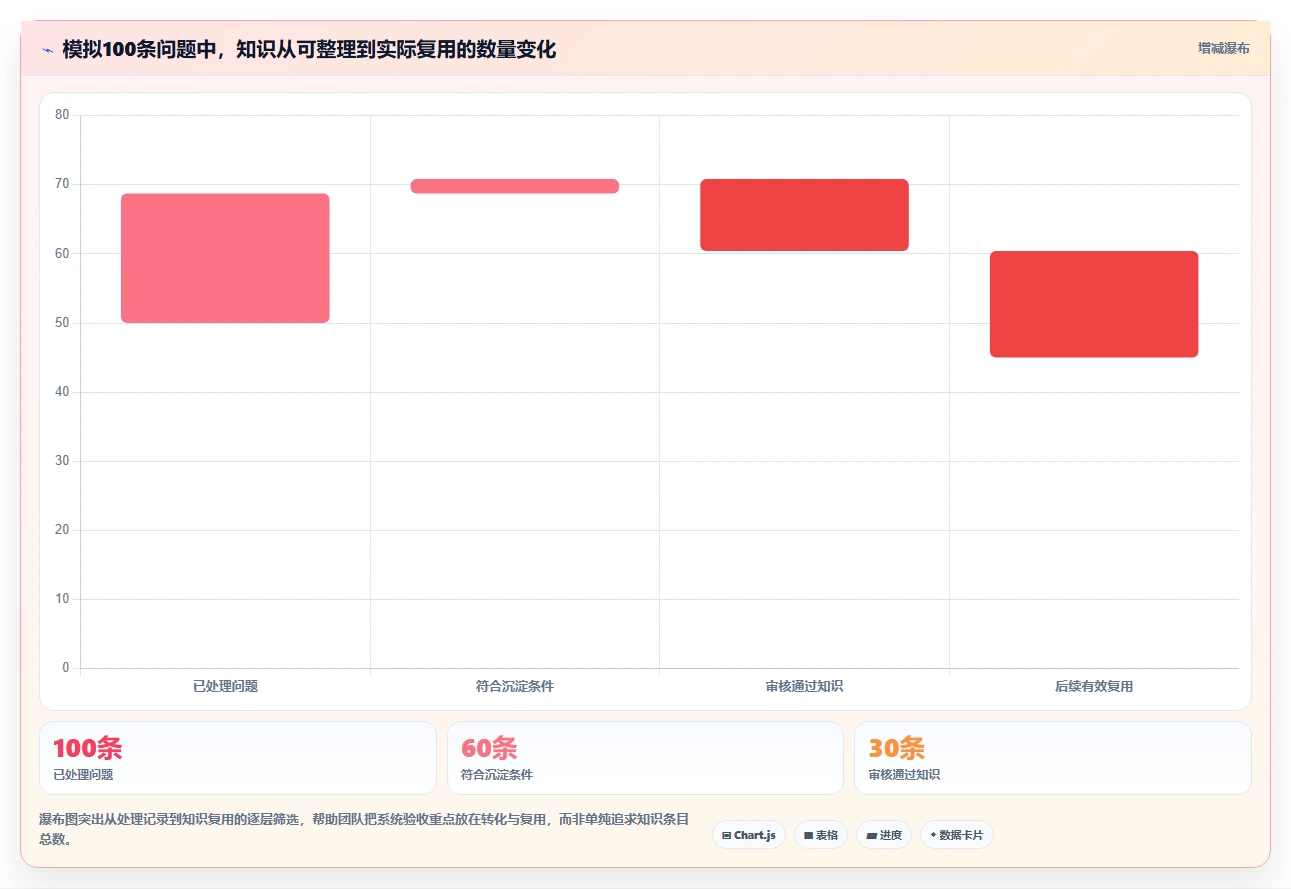This screenshot has width=1291, height=889.
Task: Click the thin 符合沉淀条件 bar
Action: [x=515, y=186]
